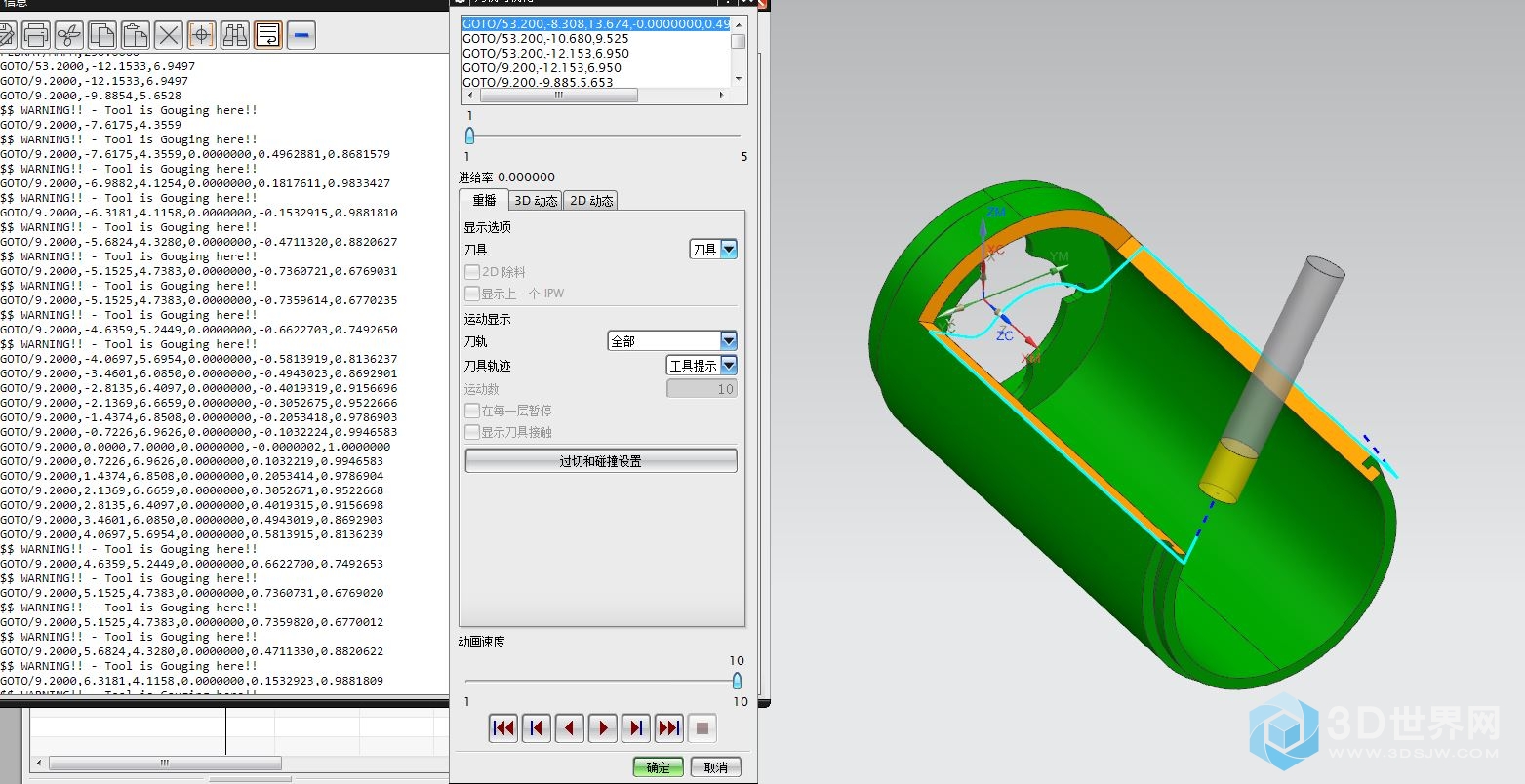Click the 运动数 field showing 10
The width and height of the screenshot is (1525, 784).
[702, 389]
